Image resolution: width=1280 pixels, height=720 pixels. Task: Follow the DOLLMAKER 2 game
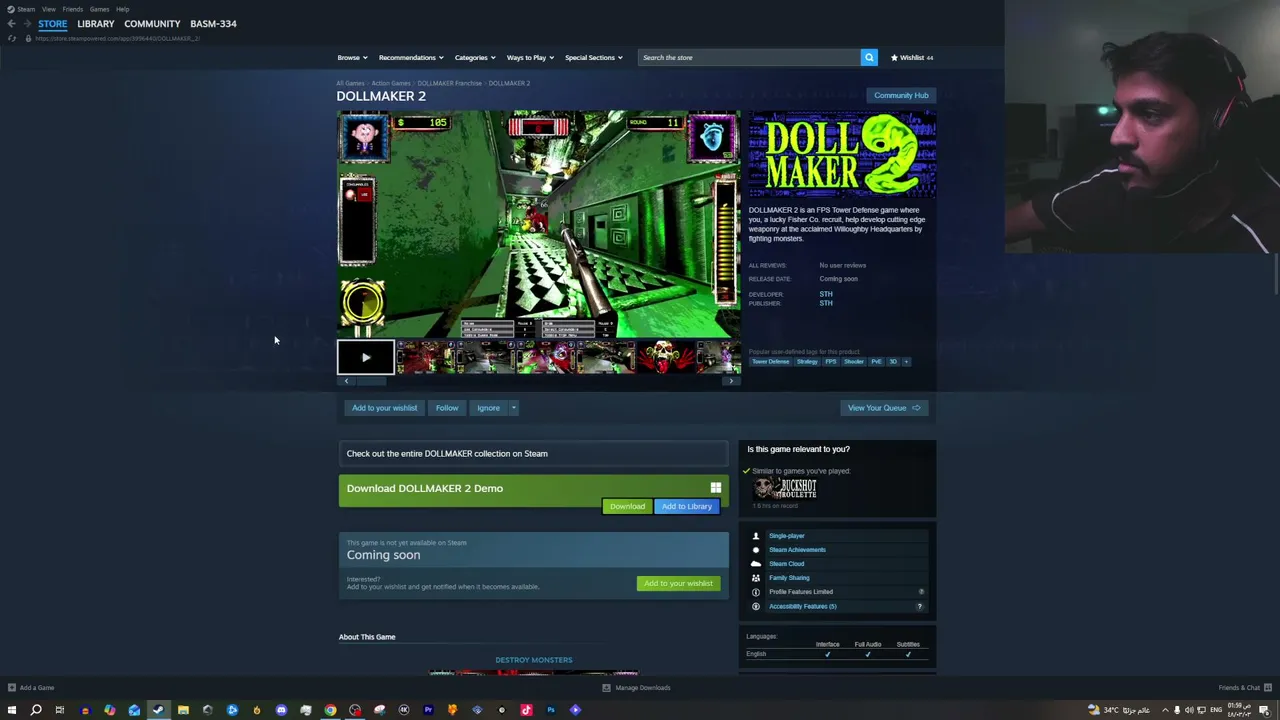click(x=447, y=408)
